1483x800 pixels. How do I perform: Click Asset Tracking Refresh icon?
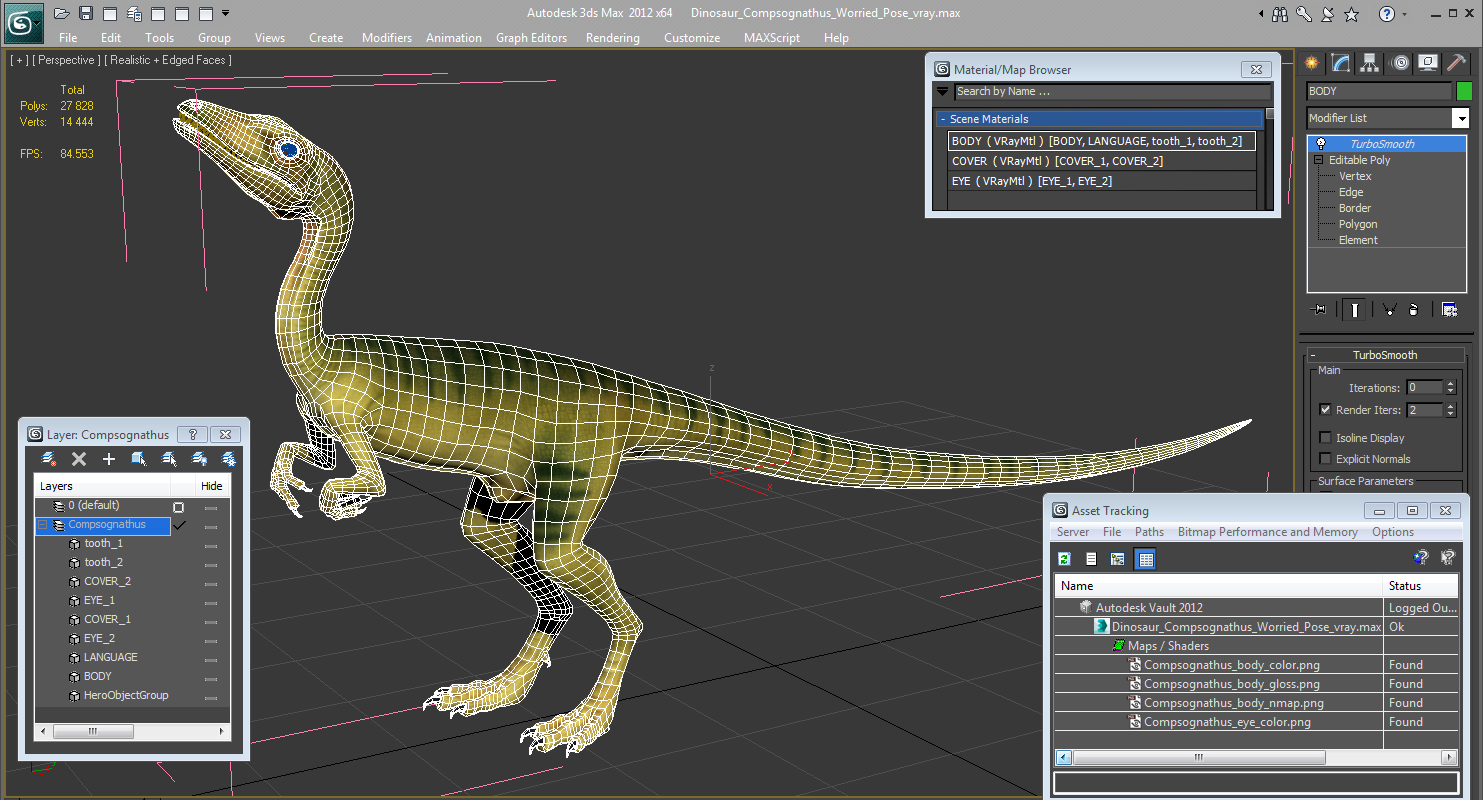pyautogui.click(x=1065, y=559)
